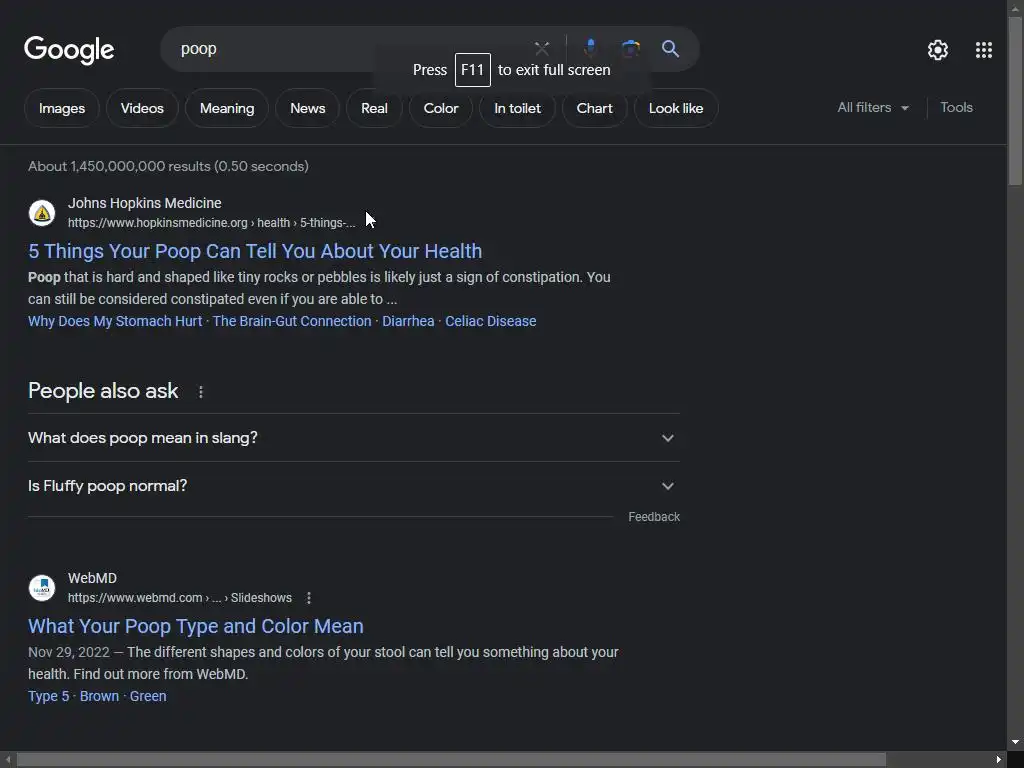Screen dimensions: 1024x768
Task: Open 'What Your Poop Type and Color Mean'
Action: point(195,626)
